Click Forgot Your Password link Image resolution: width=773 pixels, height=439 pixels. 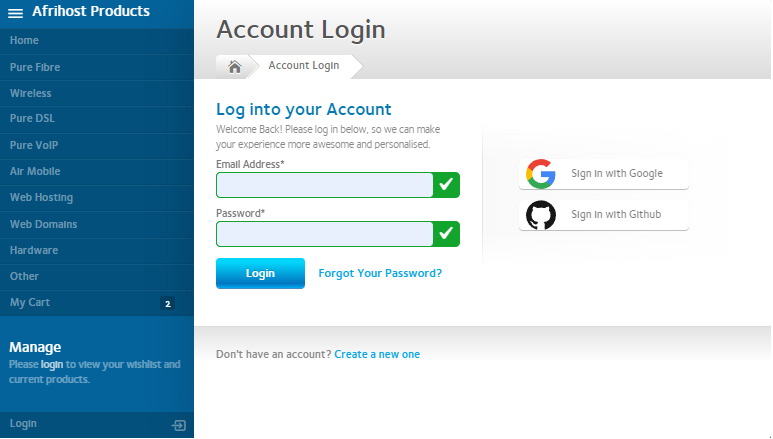[380, 273]
